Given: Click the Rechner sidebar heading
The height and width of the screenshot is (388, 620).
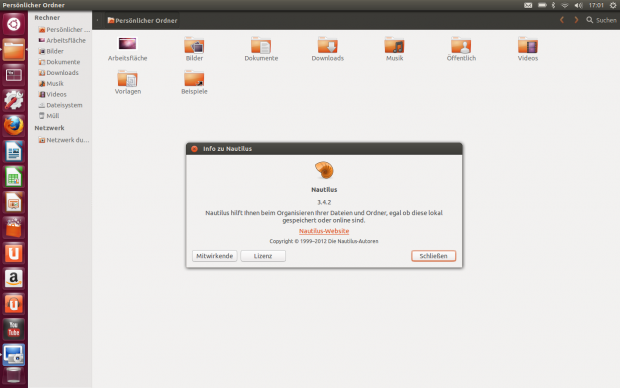Looking at the screenshot, I should point(47,18).
